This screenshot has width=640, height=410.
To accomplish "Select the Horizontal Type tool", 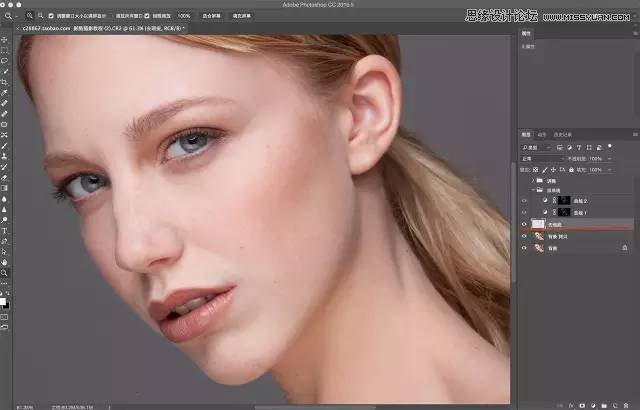I will 5,229.
